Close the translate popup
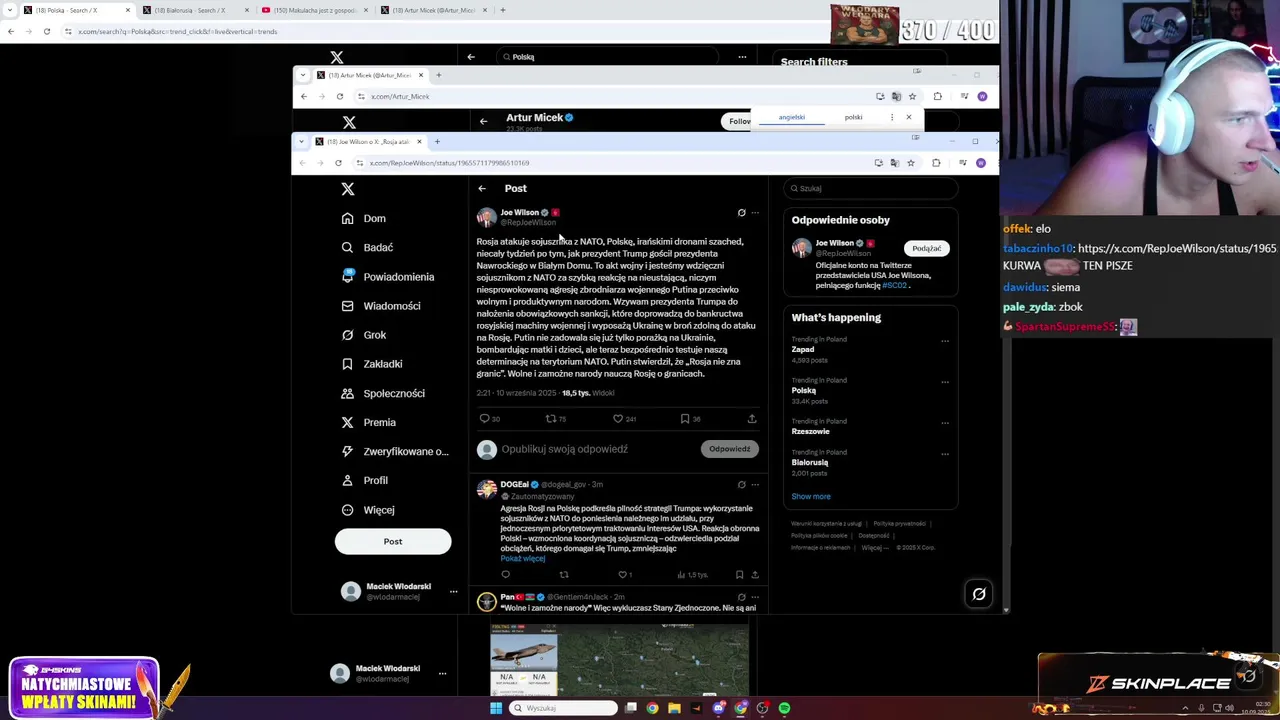Image resolution: width=1280 pixels, height=720 pixels. [x=909, y=117]
